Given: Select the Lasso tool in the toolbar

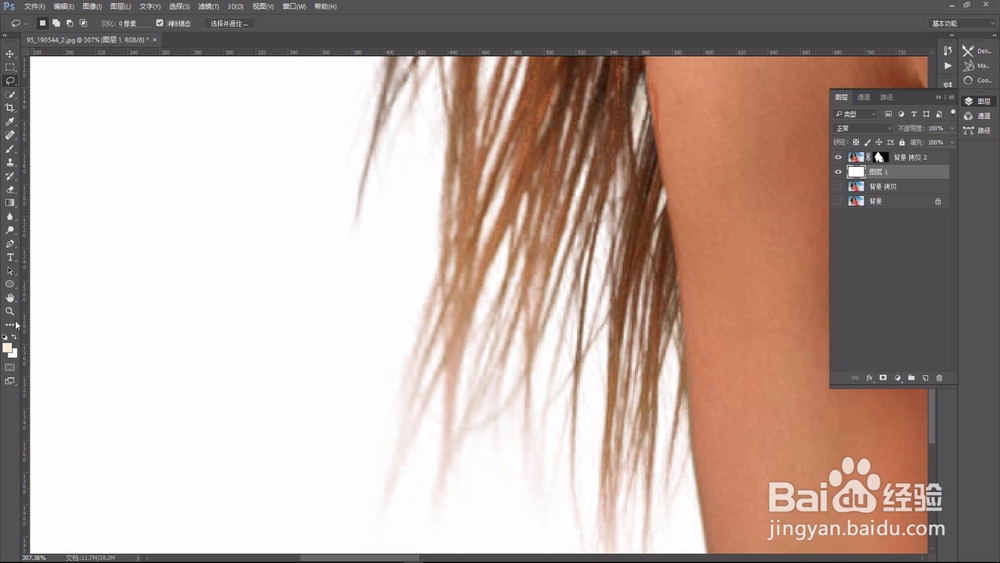Looking at the screenshot, I should [10, 81].
